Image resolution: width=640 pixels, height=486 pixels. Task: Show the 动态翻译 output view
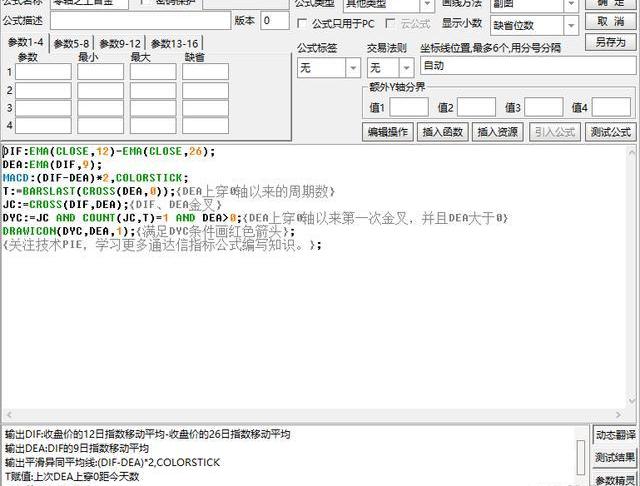[615, 435]
